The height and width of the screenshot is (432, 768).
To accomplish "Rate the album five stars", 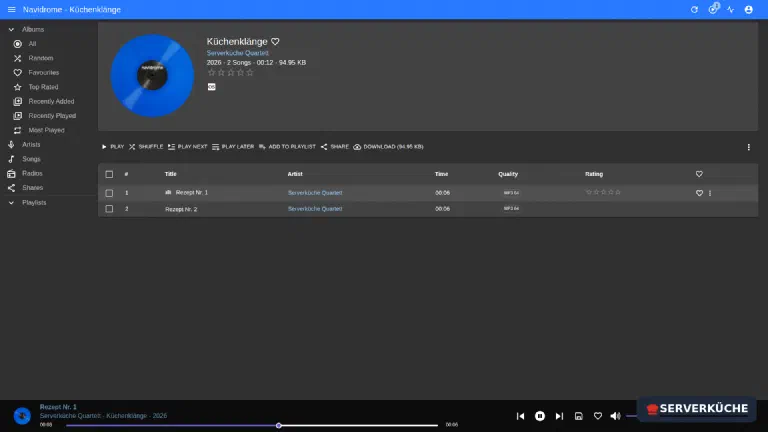I will coord(250,72).
